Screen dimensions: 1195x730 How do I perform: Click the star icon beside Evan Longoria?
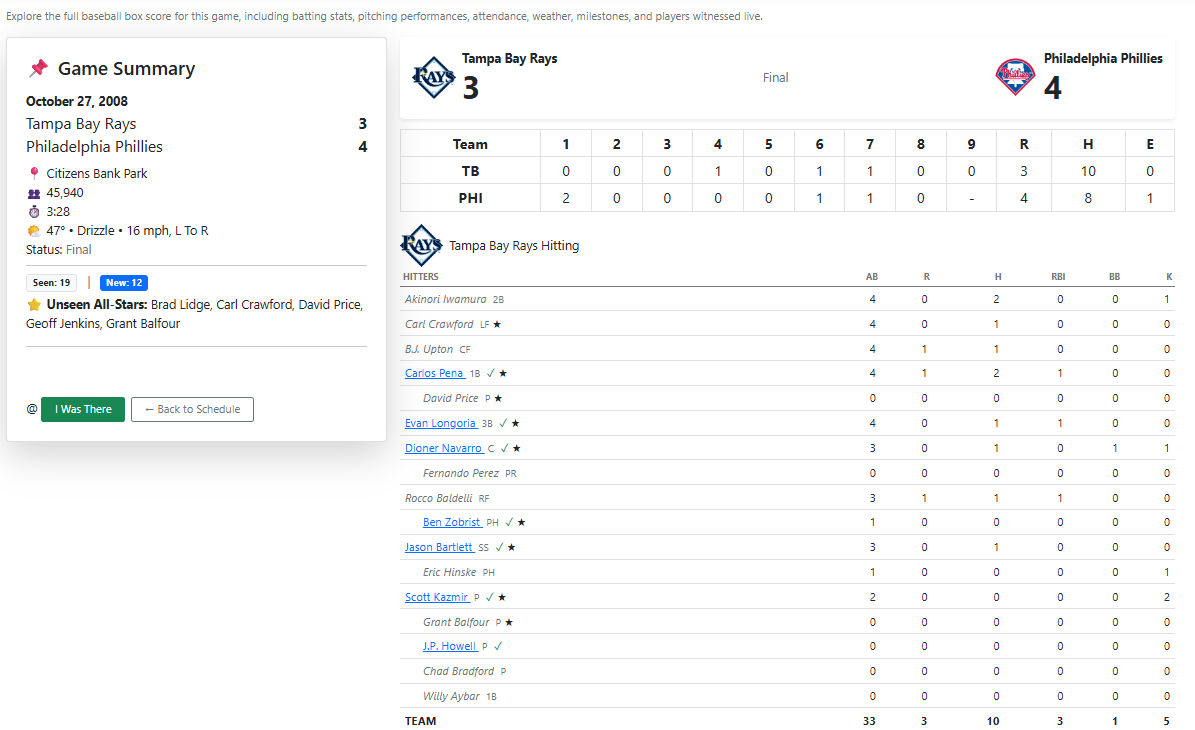515,424
